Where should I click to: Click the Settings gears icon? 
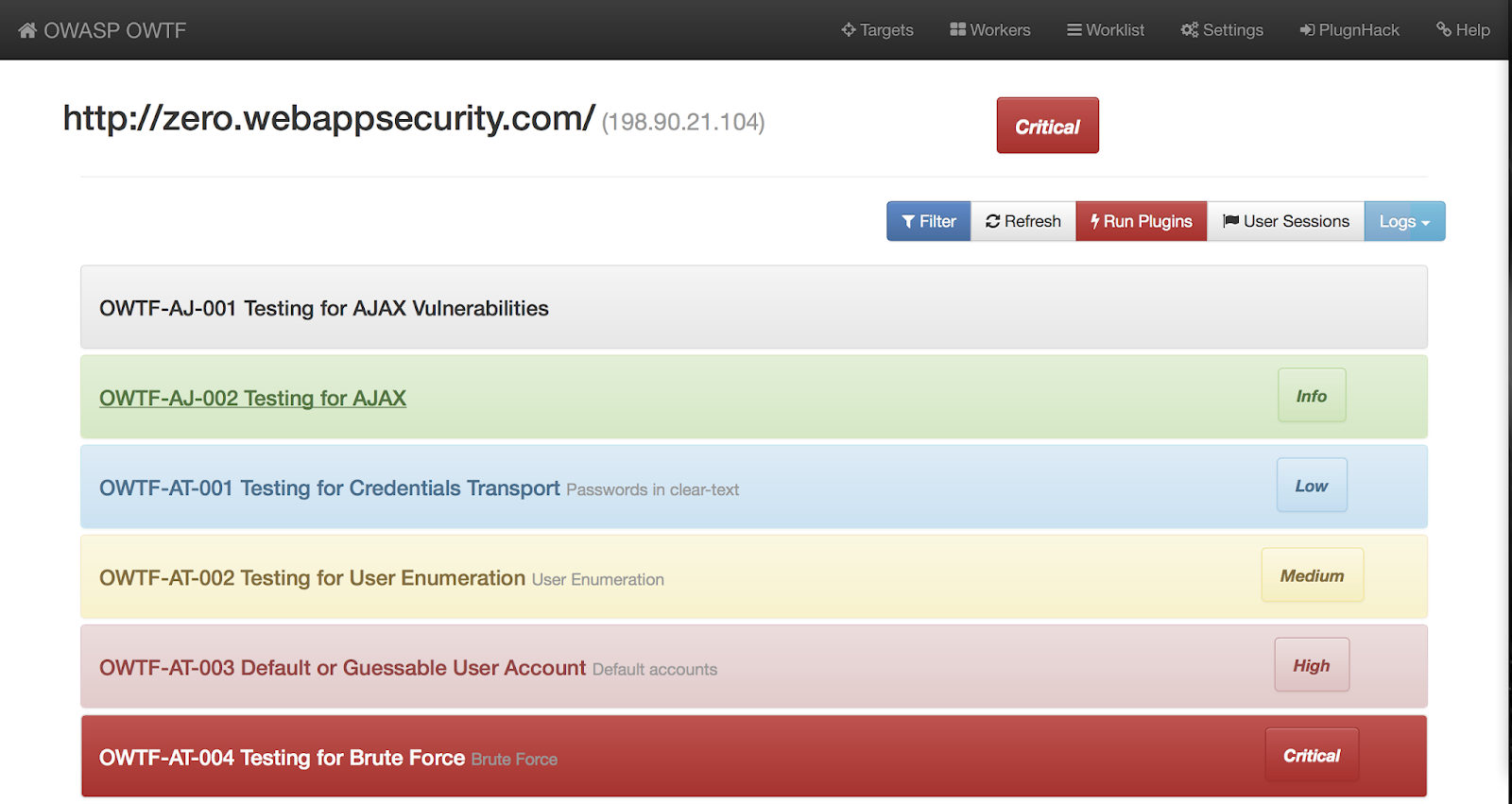pos(1189,30)
